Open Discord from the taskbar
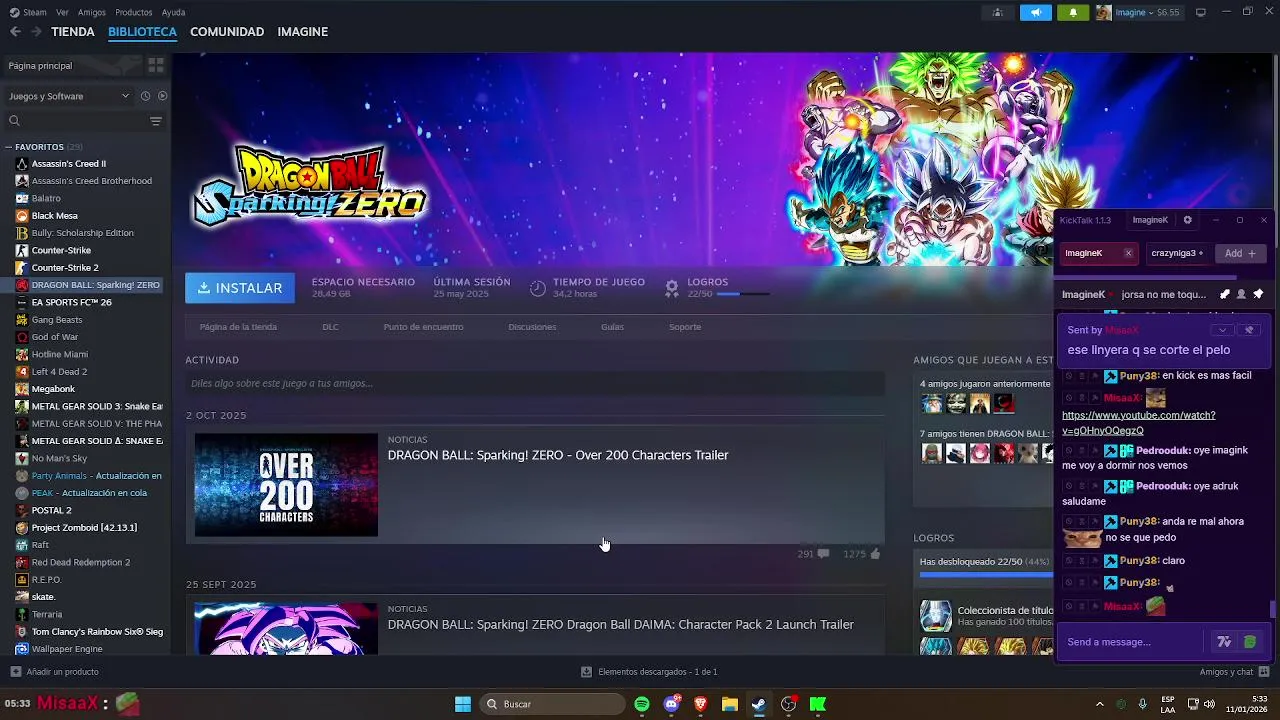1280x720 pixels. click(x=672, y=704)
